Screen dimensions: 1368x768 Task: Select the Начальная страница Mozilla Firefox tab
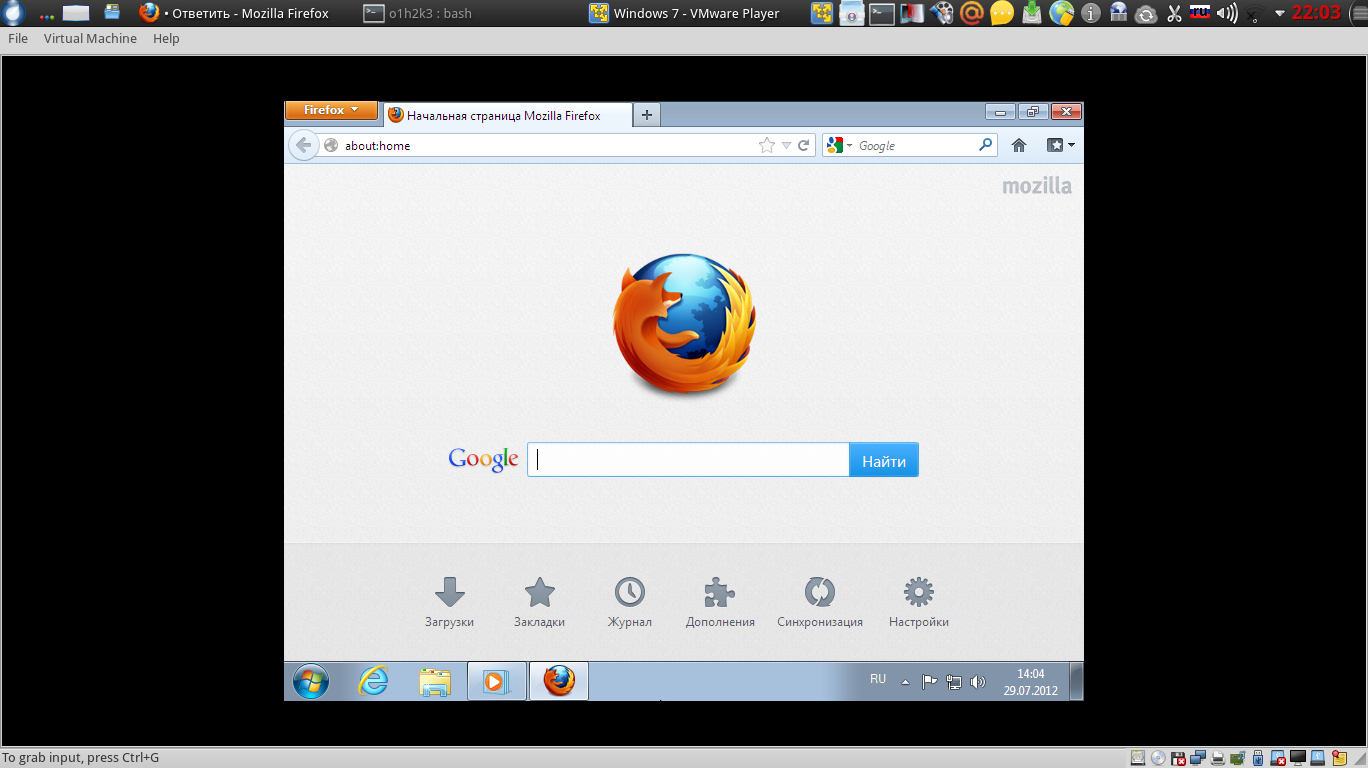coord(507,115)
